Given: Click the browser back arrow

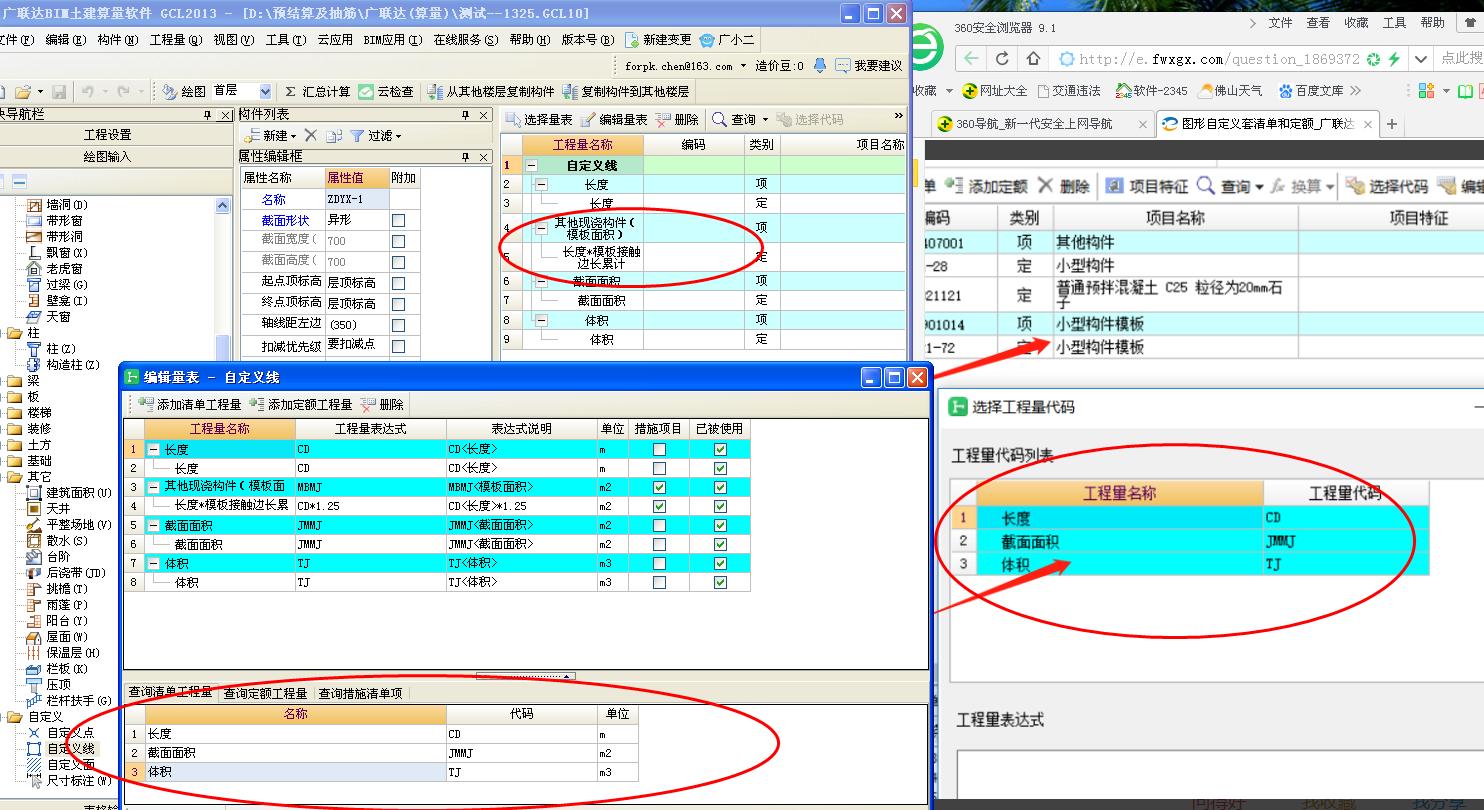Looking at the screenshot, I should (x=970, y=59).
